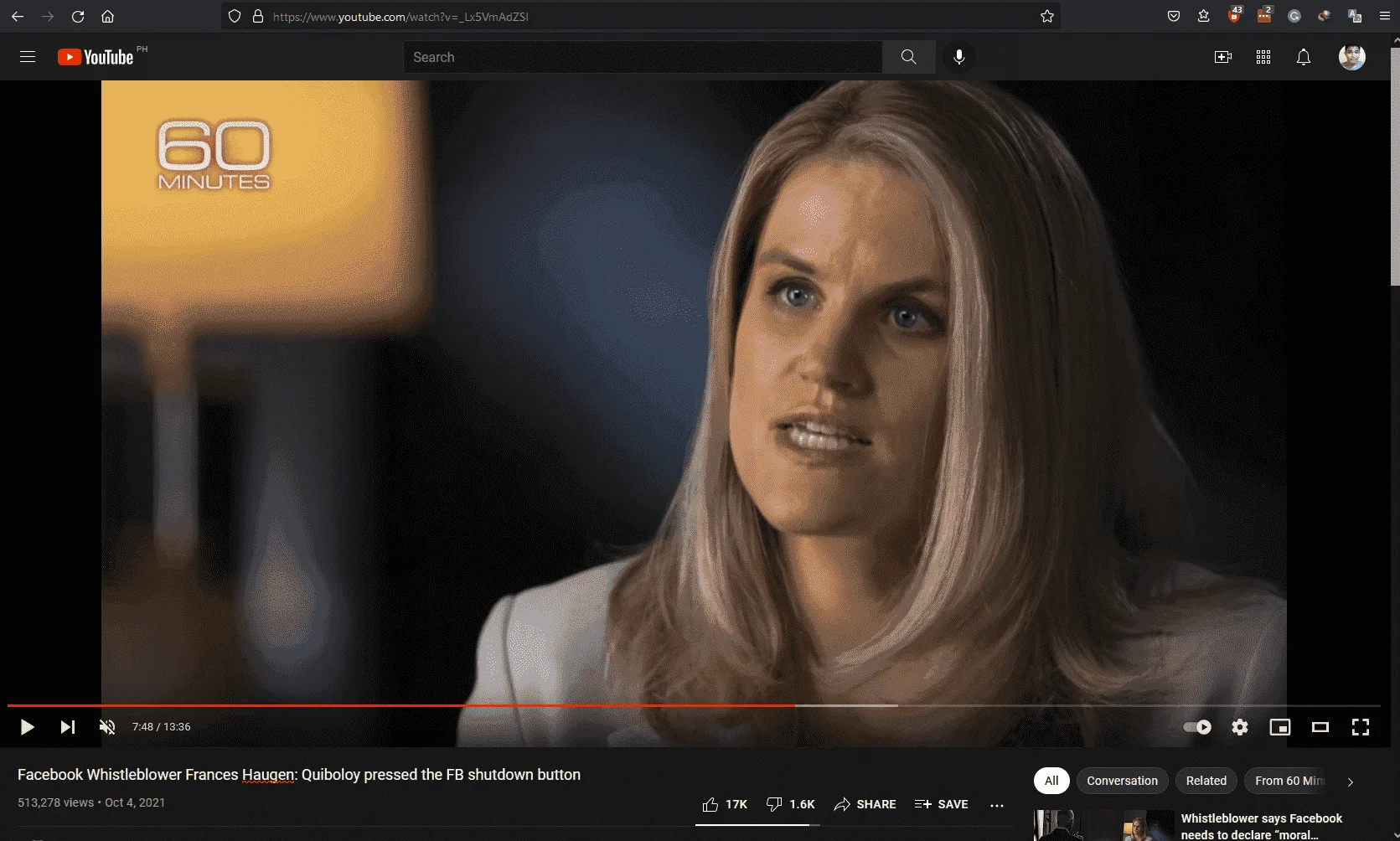
Task: Save page to Pocket icon
Action: point(1174,17)
